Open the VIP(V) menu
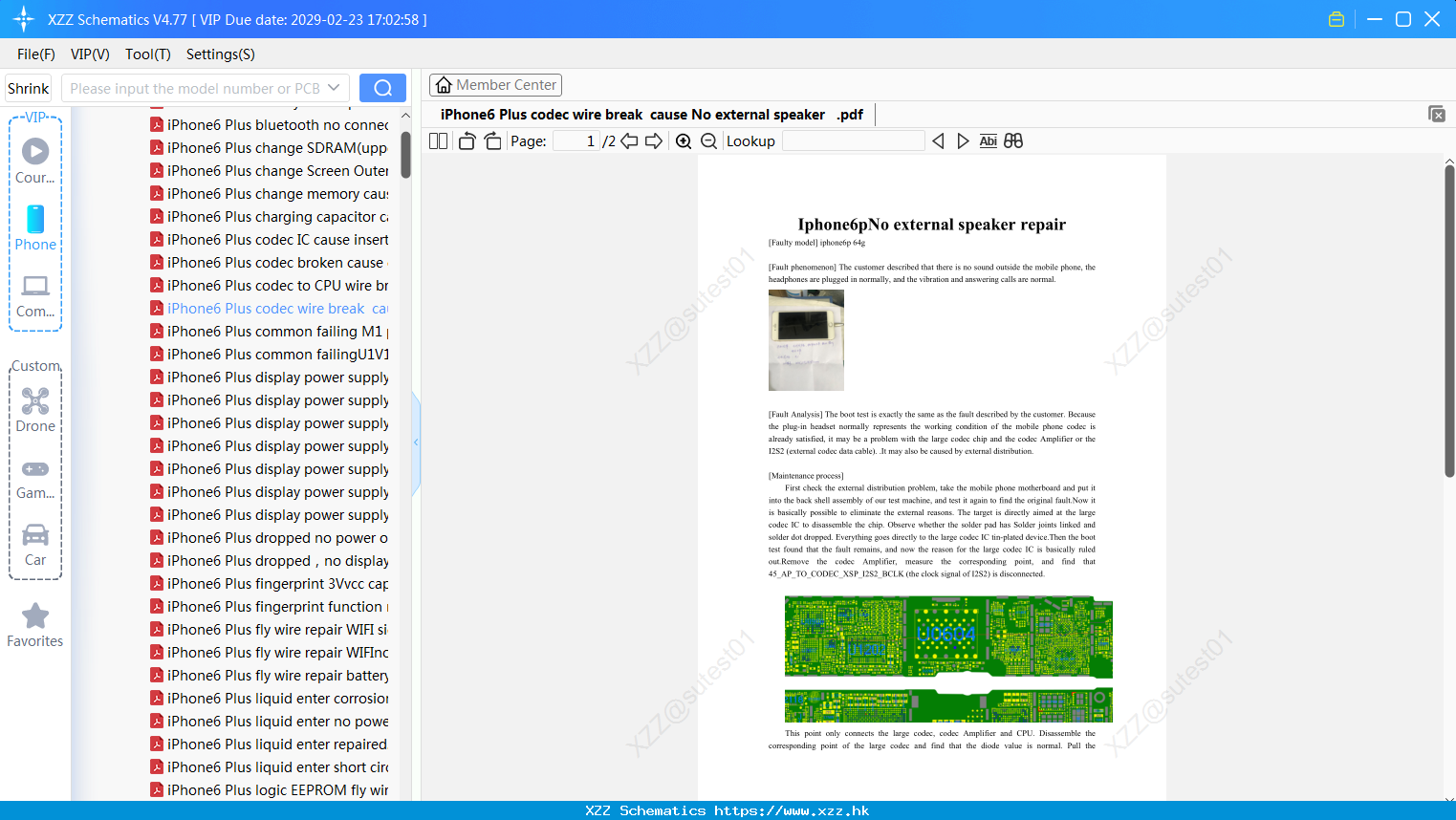This screenshot has height=820, width=1456. (90, 54)
